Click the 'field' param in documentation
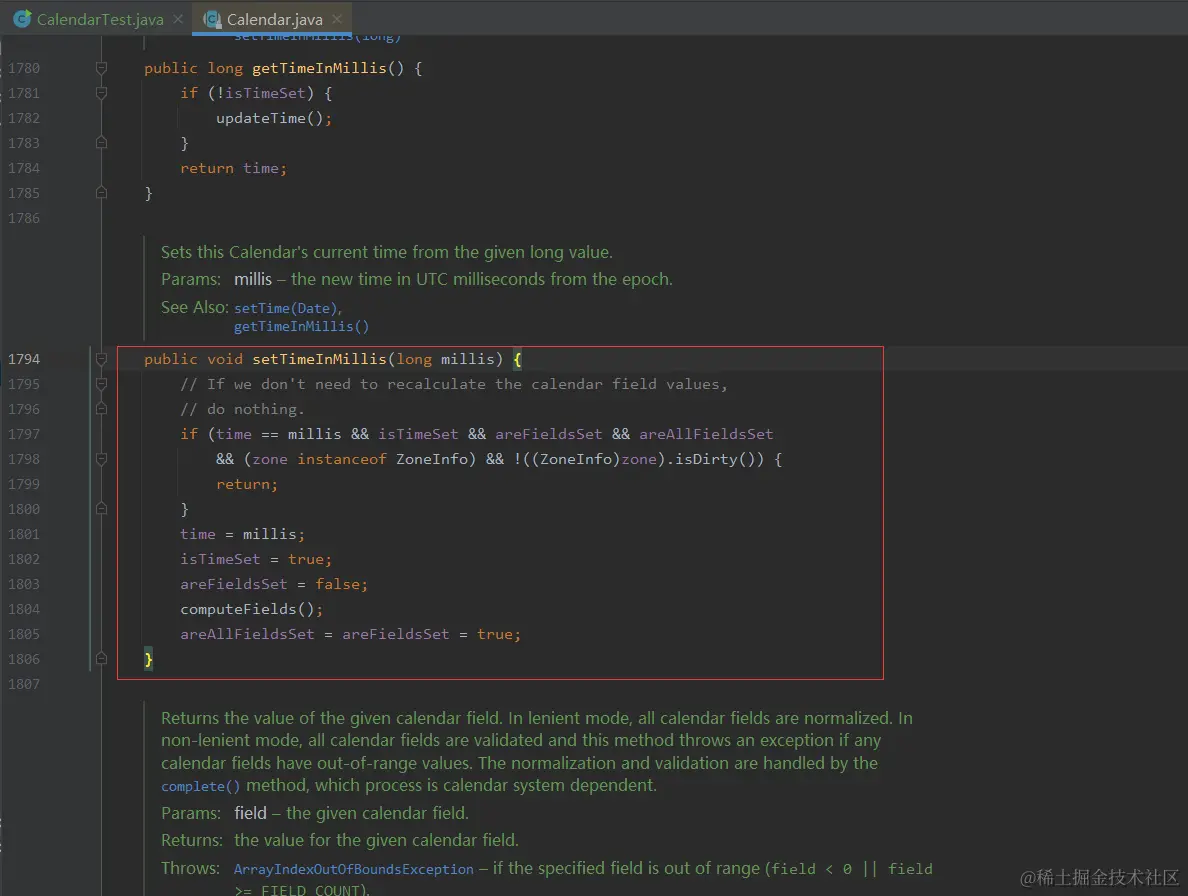 coord(250,813)
